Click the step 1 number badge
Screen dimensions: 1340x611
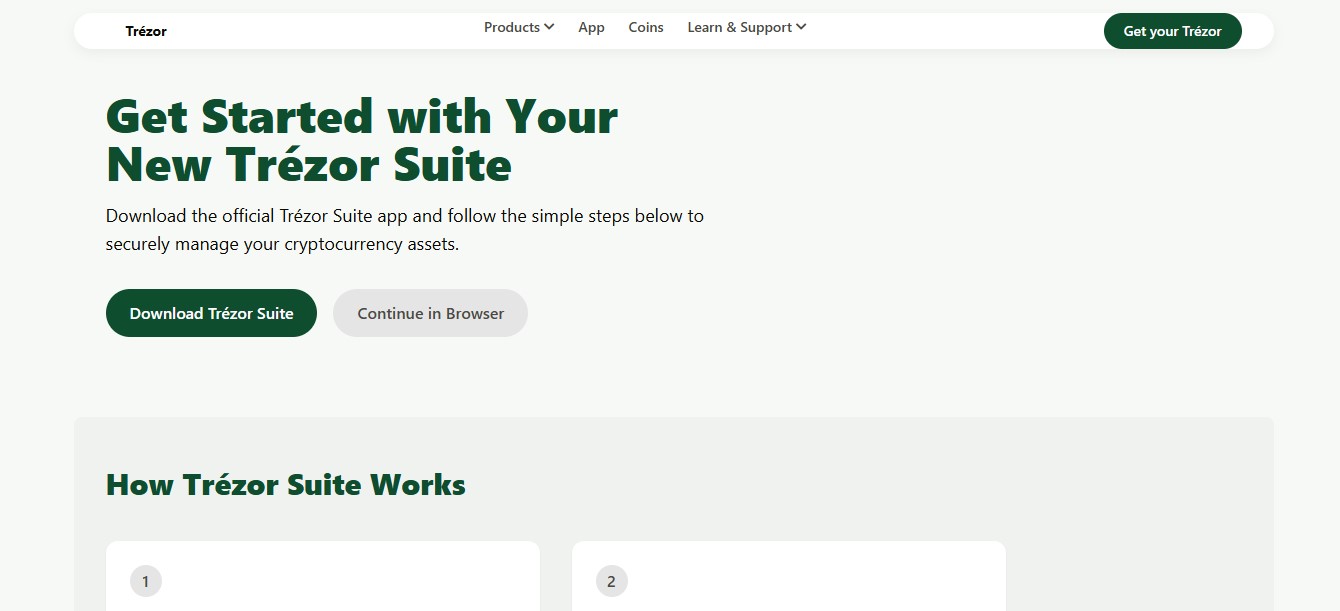pyautogui.click(x=146, y=581)
